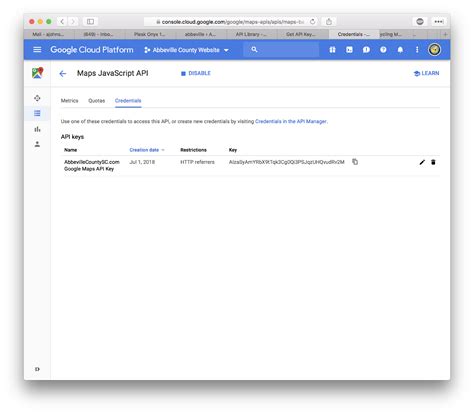
Task: Open the send feedback icon
Action: click(x=366, y=50)
